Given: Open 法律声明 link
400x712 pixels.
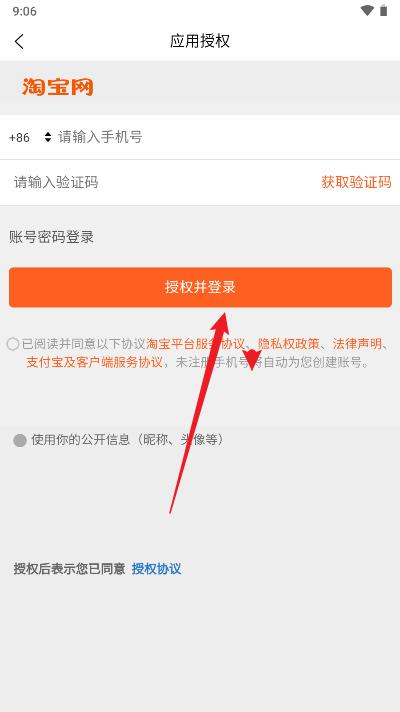Looking at the screenshot, I should point(357,344).
